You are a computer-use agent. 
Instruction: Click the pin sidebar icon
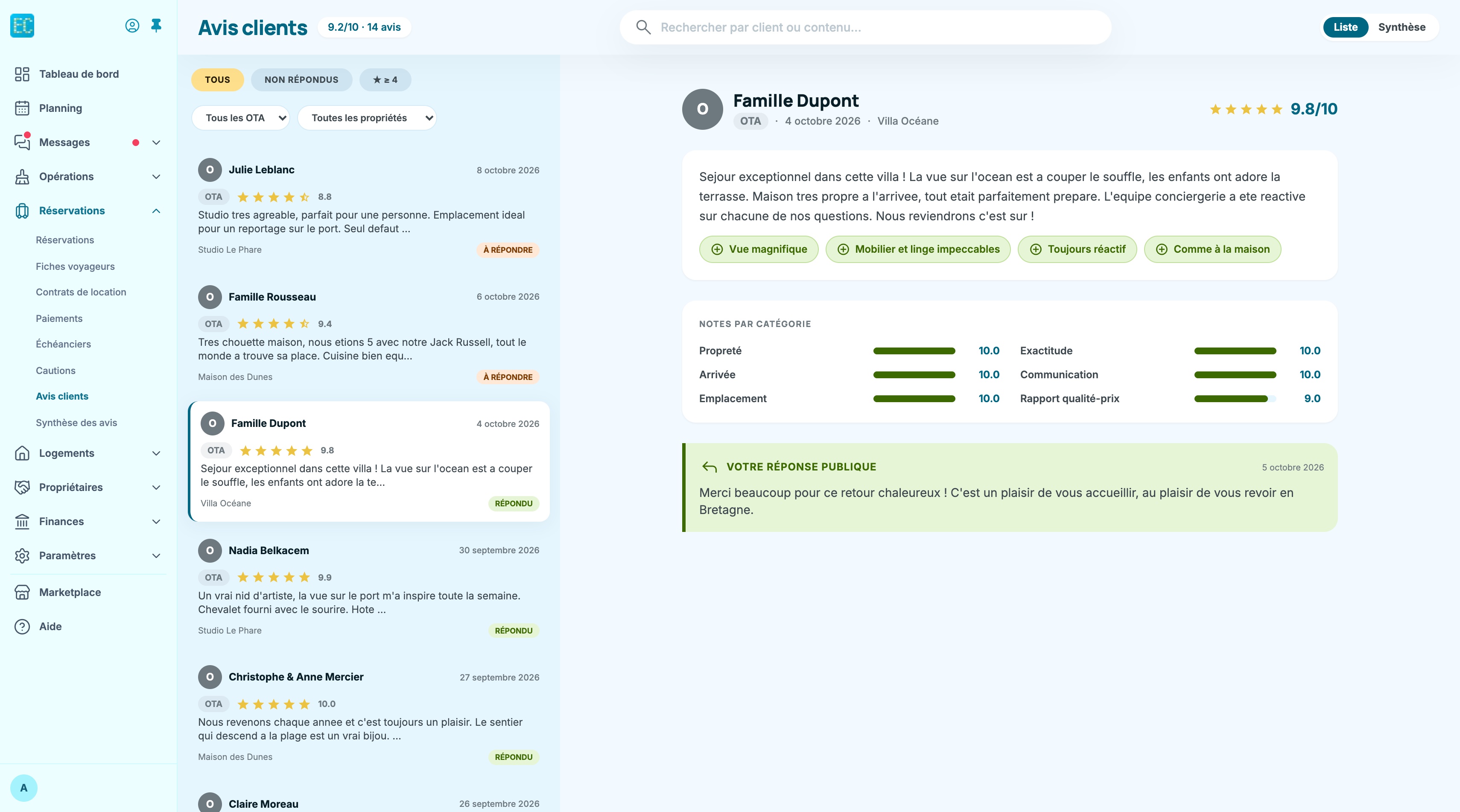(x=156, y=26)
